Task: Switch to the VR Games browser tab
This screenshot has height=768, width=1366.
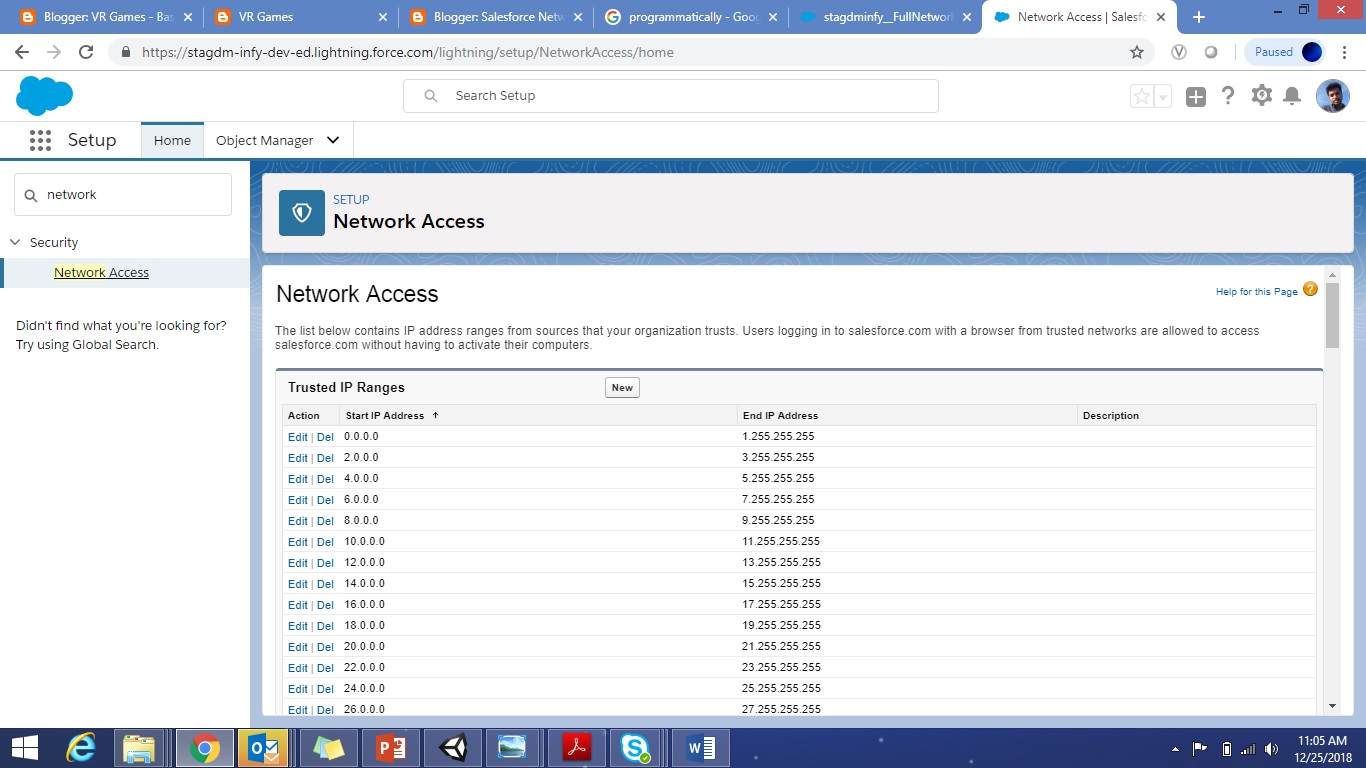Action: (290, 16)
